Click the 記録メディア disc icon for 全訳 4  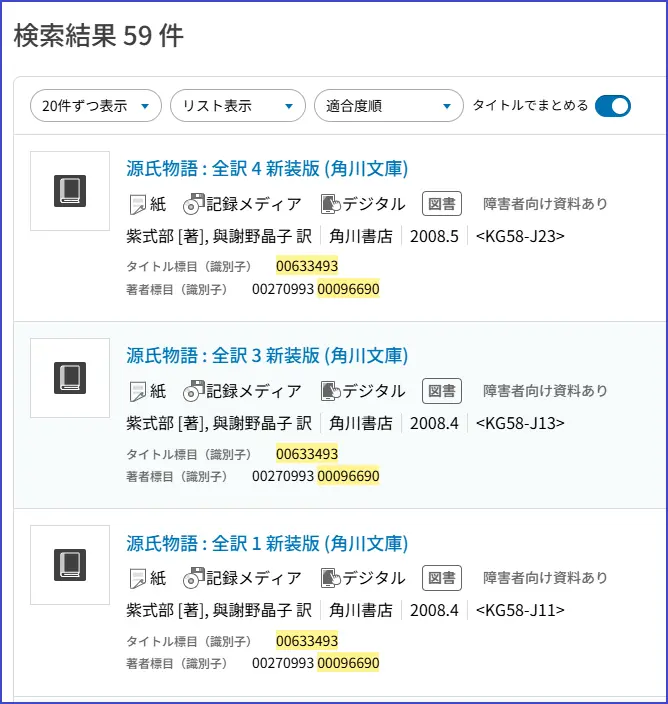tap(193, 204)
